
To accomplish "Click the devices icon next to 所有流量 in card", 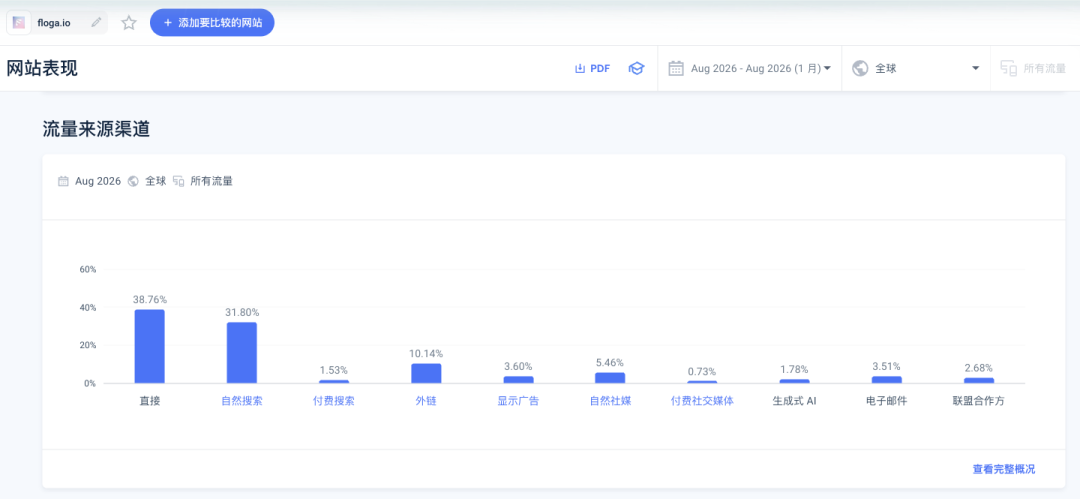I will [178, 181].
